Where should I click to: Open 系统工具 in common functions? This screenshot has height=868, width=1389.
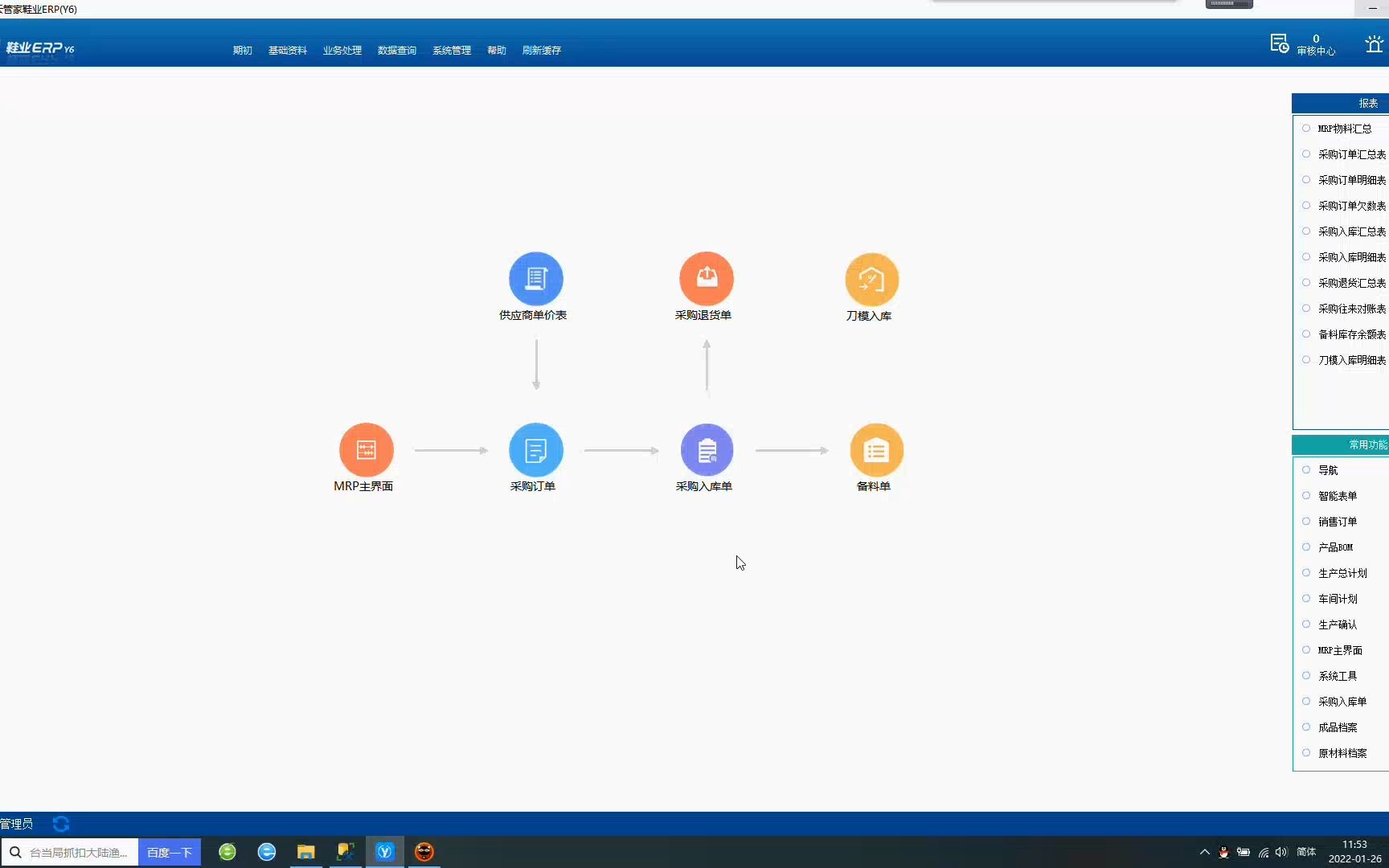[1338, 676]
